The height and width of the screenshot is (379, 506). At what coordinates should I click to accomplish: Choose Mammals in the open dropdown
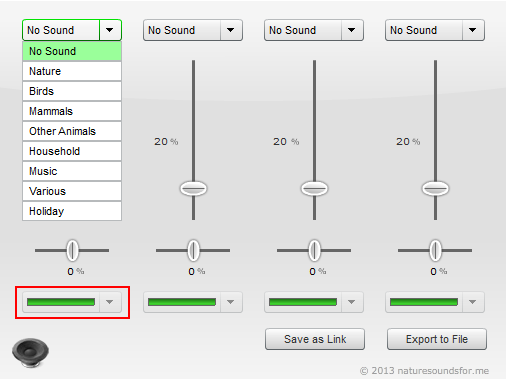[x=72, y=111]
